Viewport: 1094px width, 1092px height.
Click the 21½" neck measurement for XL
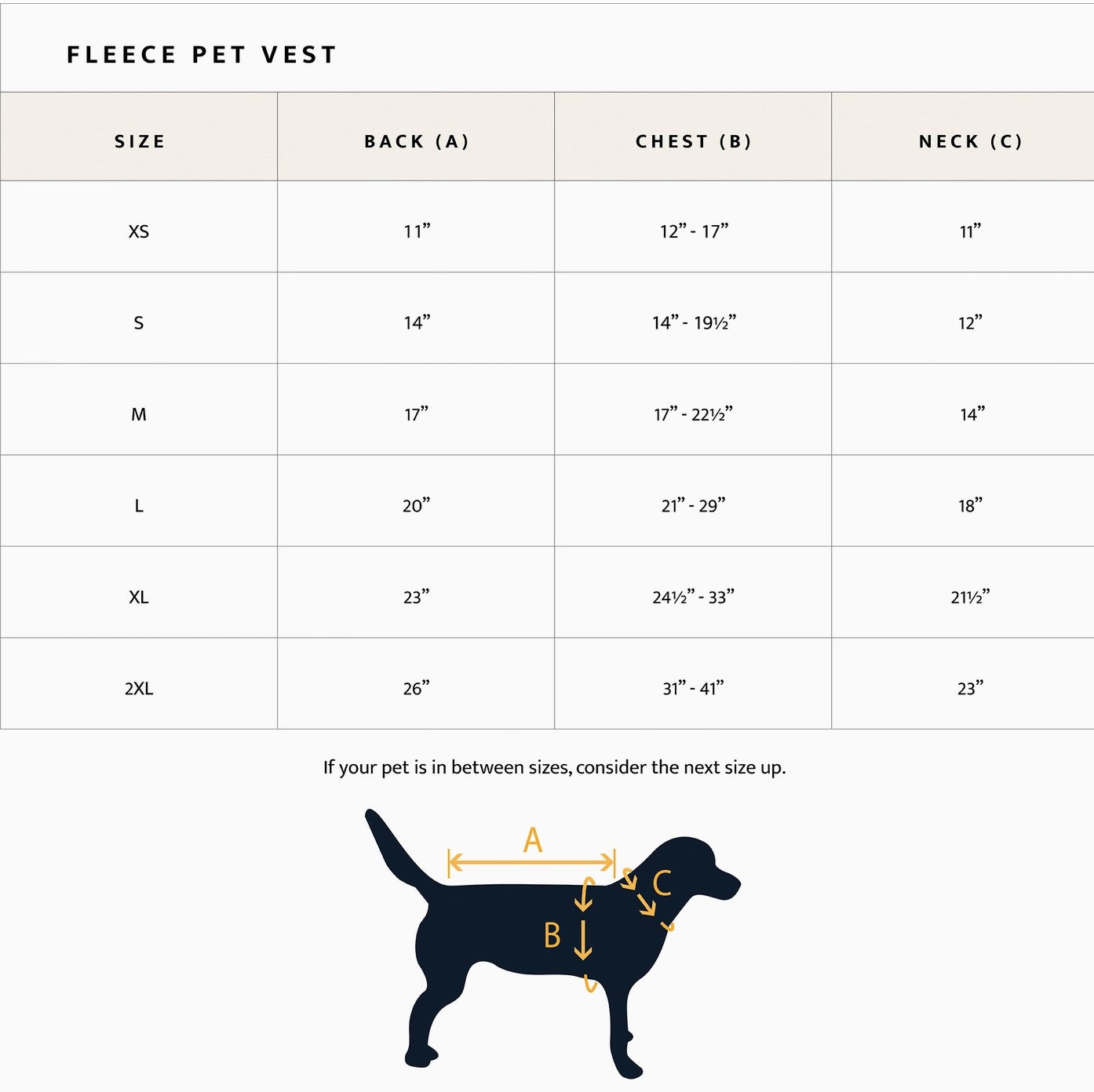point(970,597)
